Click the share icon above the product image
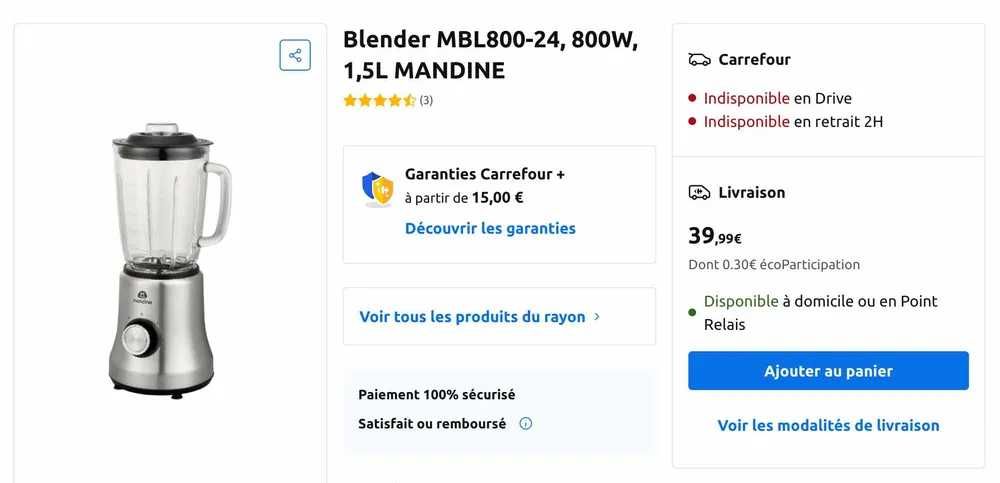Screen dimensions: 1000x483 pos(295,55)
